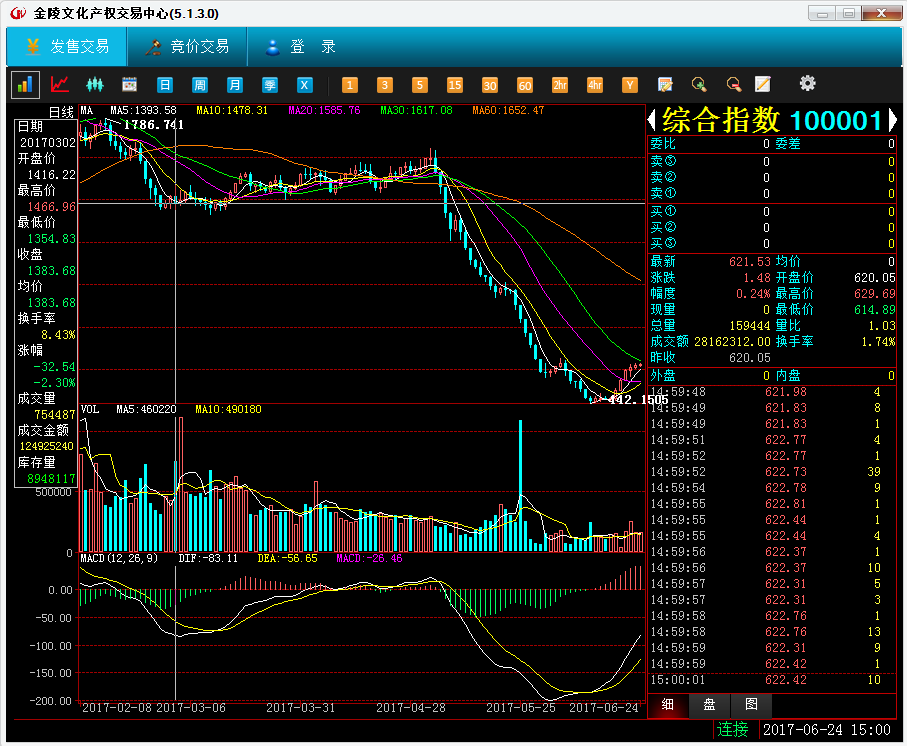Click the 换手率 1.74% value
The height and width of the screenshot is (746, 907).
pyautogui.click(x=878, y=342)
